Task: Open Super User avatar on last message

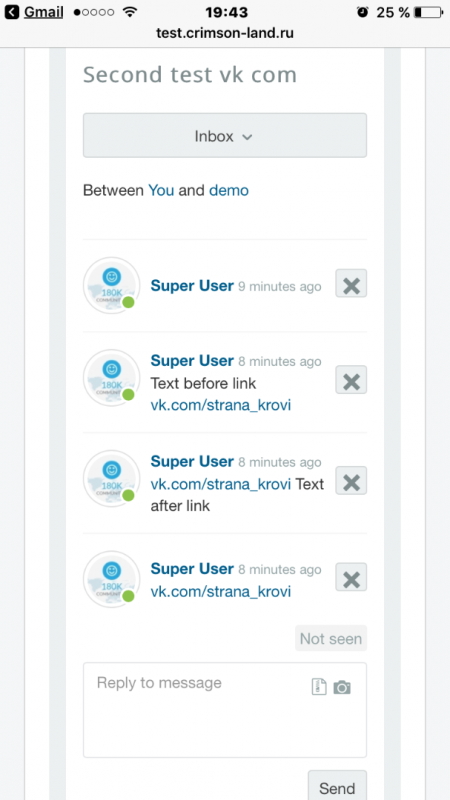Action: 111,579
